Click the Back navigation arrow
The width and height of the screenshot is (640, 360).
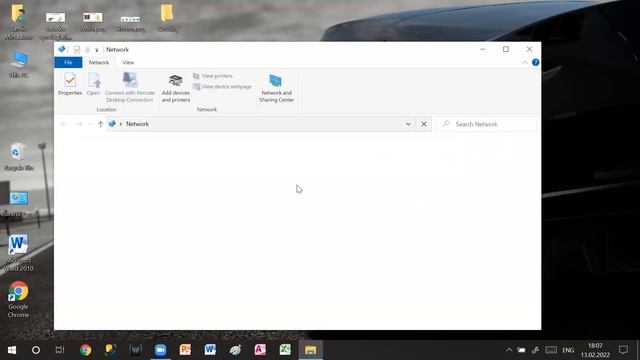pos(64,124)
